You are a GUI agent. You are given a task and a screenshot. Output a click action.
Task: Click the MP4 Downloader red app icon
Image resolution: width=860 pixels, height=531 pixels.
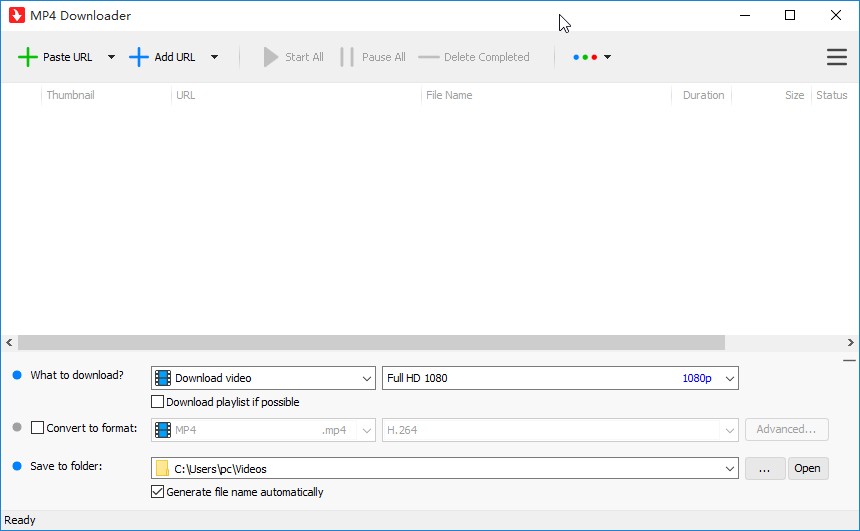[x=16, y=15]
